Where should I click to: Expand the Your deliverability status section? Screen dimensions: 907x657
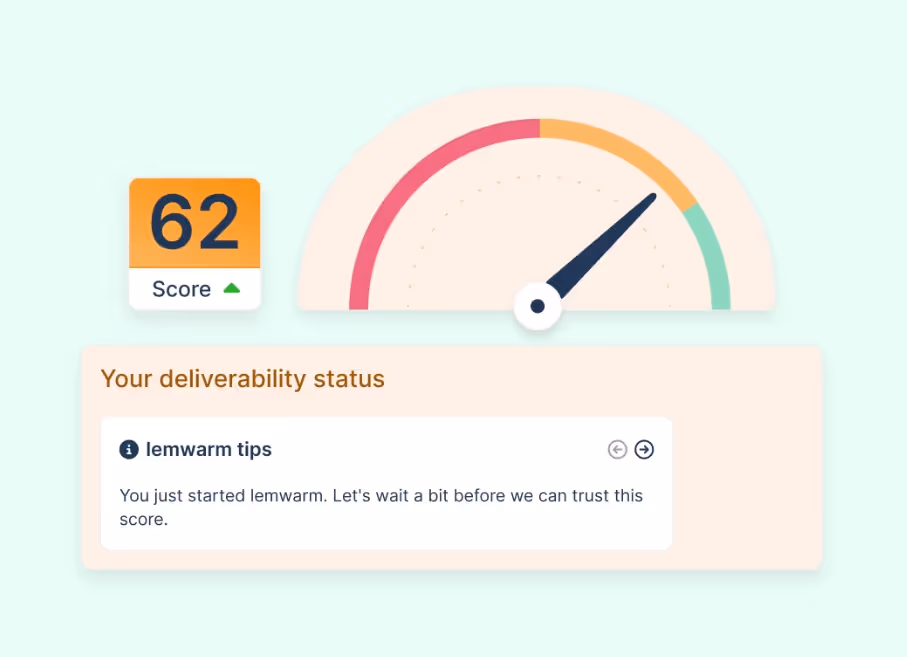coord(242,379)
